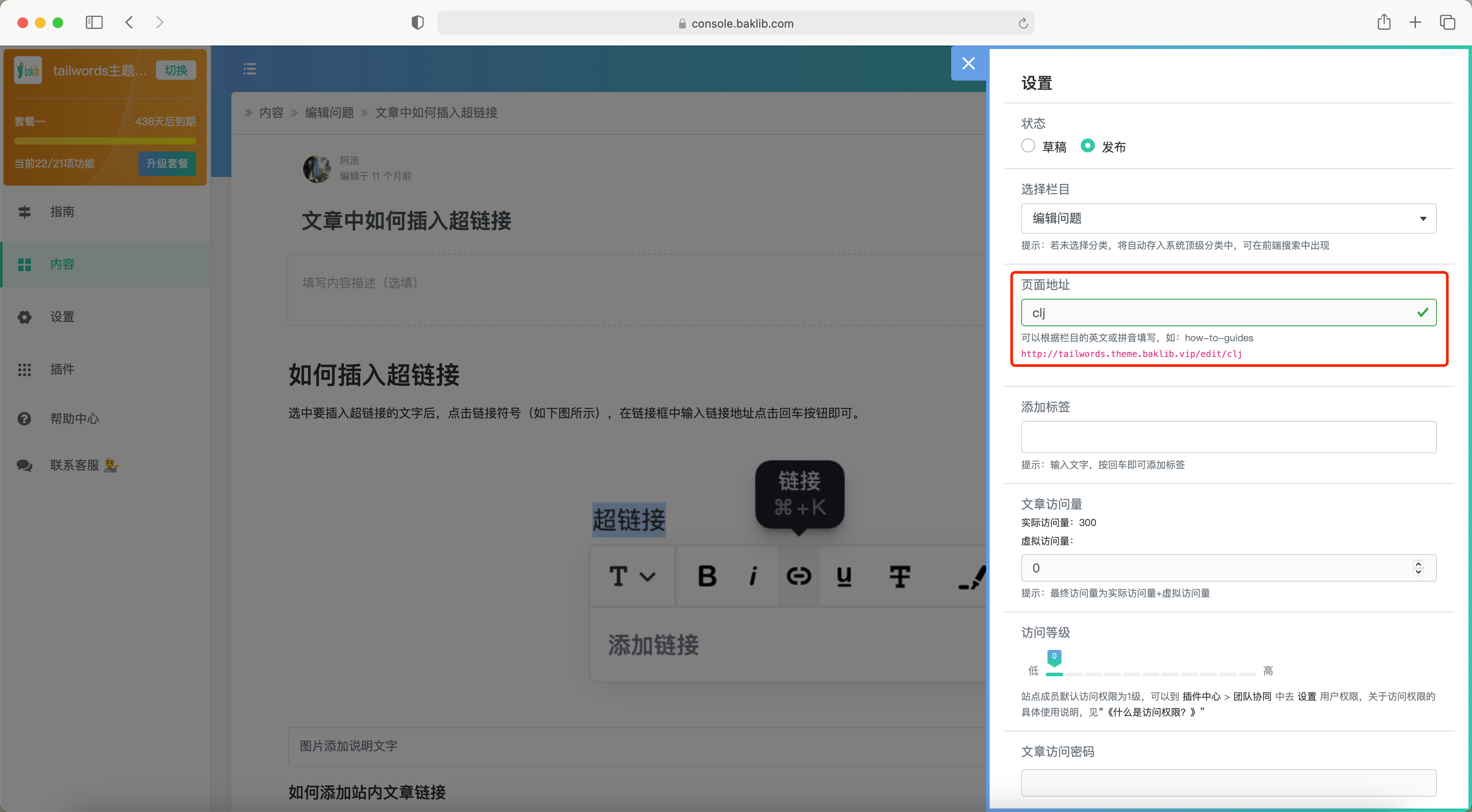The height and width of the screenshot is (812, 1472).
Task: Click the 页面地址 input containing clj
Action: (1228, 313)
